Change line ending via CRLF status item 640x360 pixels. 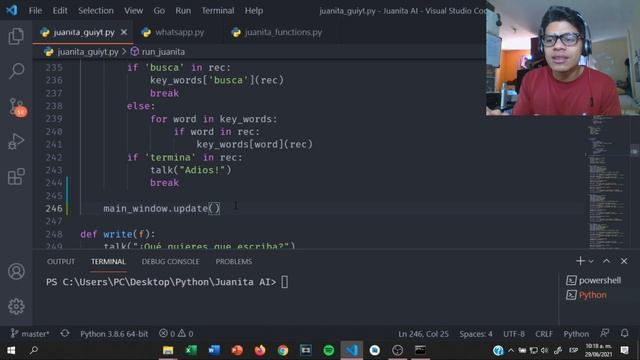point(544,334)
